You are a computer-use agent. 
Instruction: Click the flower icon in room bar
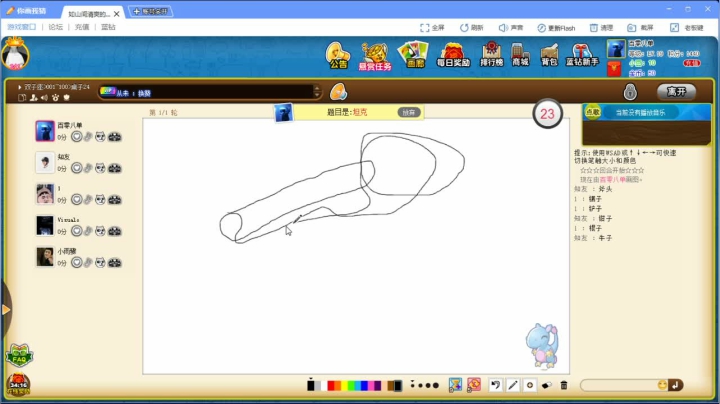[x=67, y=97]
